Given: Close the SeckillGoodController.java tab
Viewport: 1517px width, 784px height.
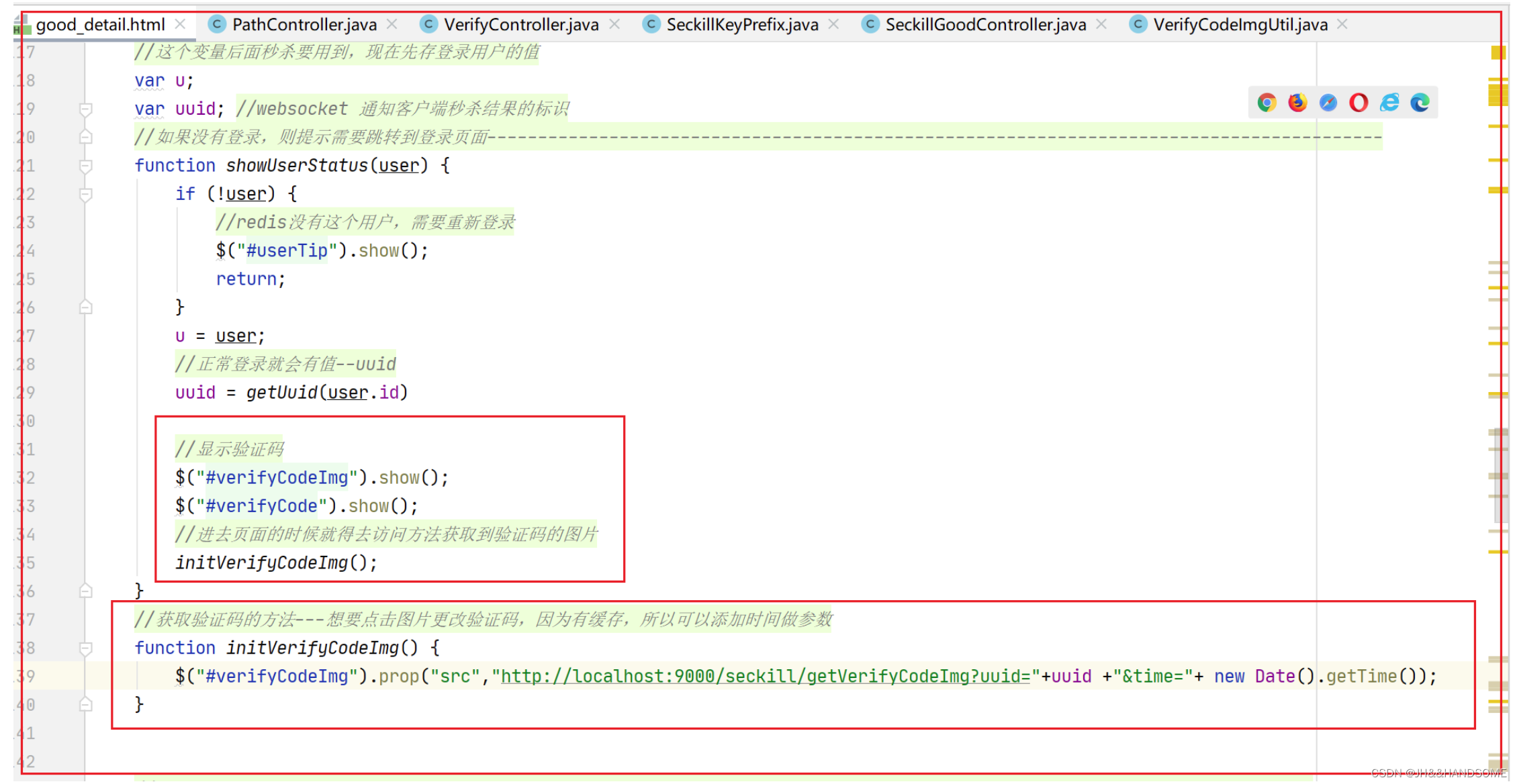Looking at the screenshot, I should click(1101, 25).
